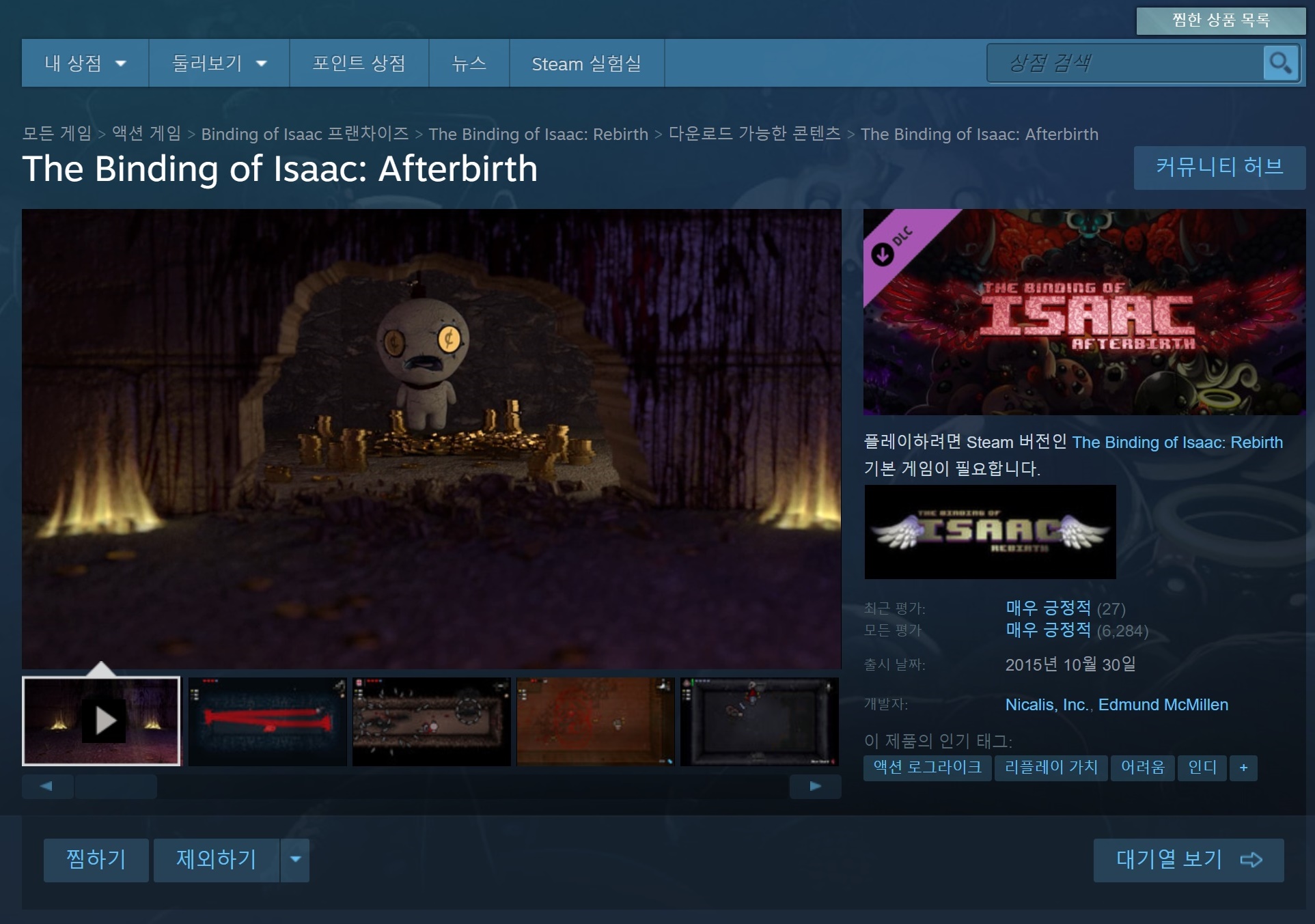Screen dimensions: 1315x924
Task: Focus the 상점 검색 search field
Action: pyautogui.click(x=1125, y=64)
